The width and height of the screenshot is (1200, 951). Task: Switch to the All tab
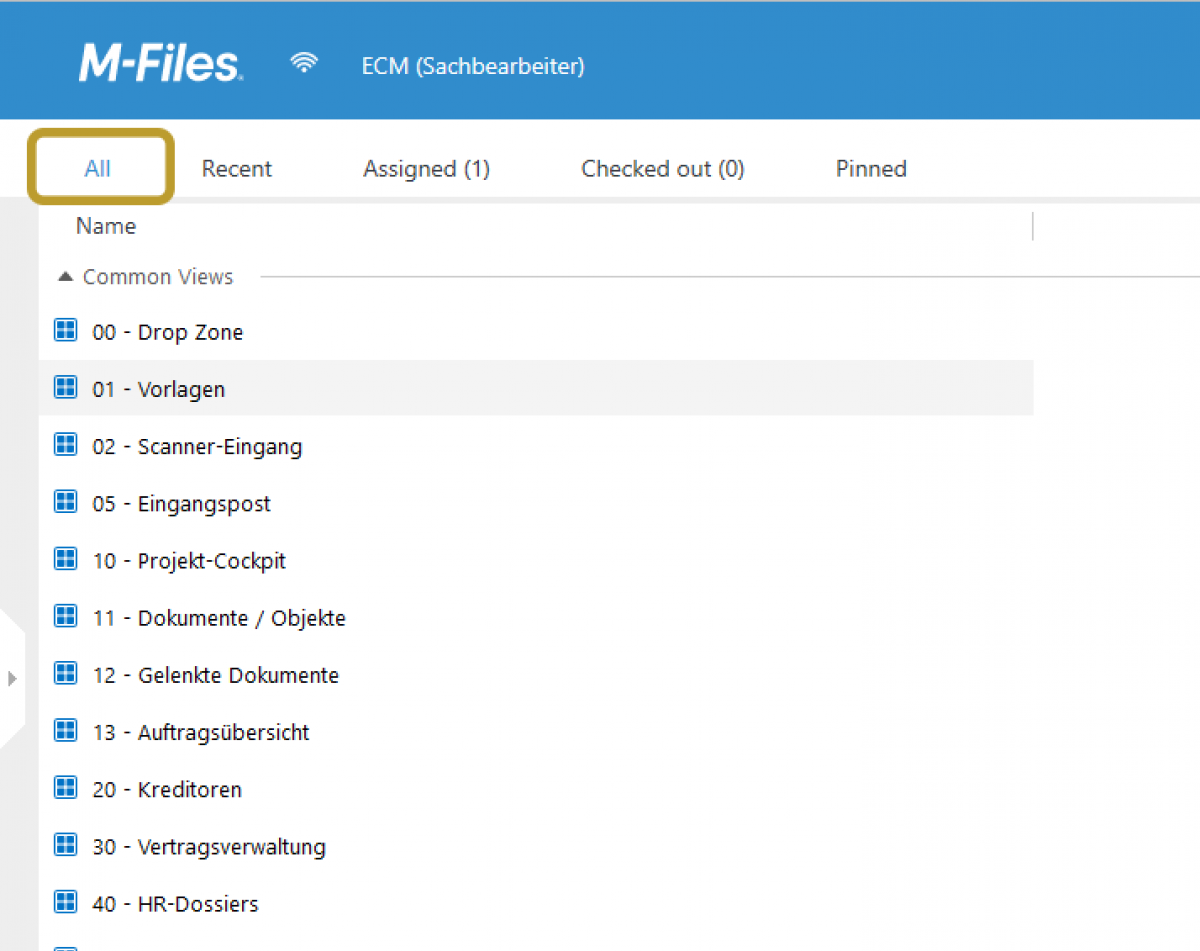[x=98, y=169]
